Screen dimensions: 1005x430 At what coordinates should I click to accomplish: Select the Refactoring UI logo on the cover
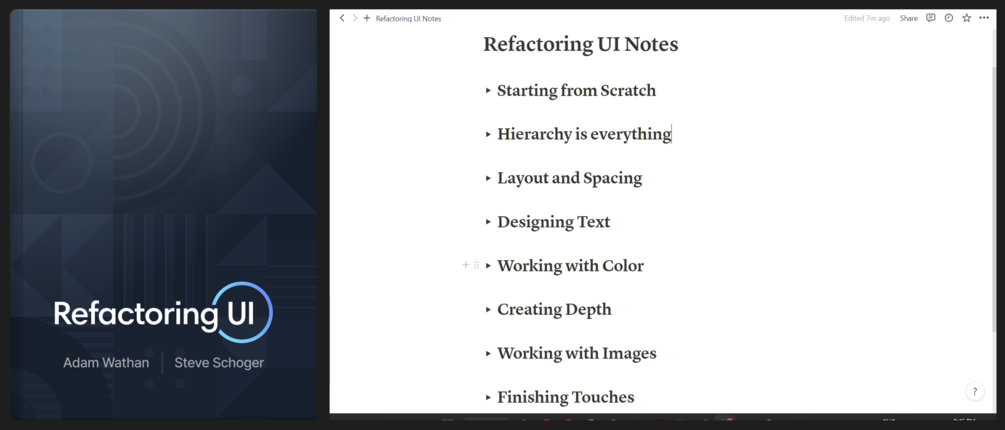[x=163, y=313]
